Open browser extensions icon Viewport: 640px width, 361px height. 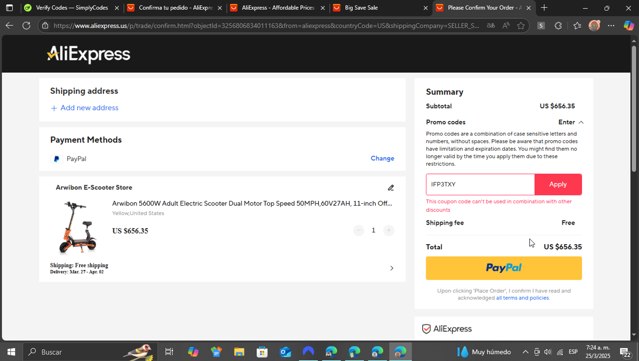[558, 26]
